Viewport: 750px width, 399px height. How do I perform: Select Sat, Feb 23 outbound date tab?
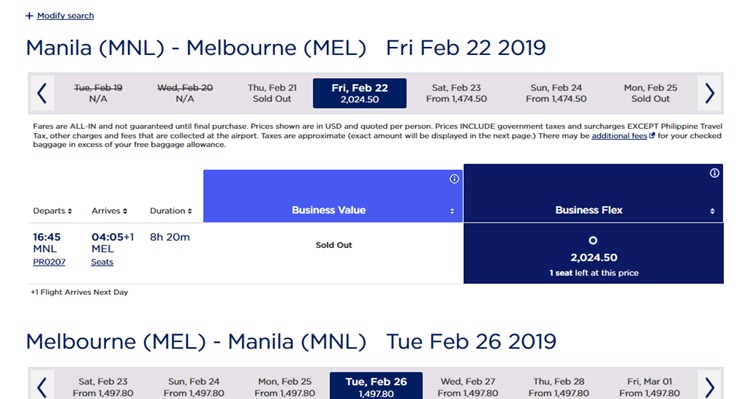pos(456,93)
